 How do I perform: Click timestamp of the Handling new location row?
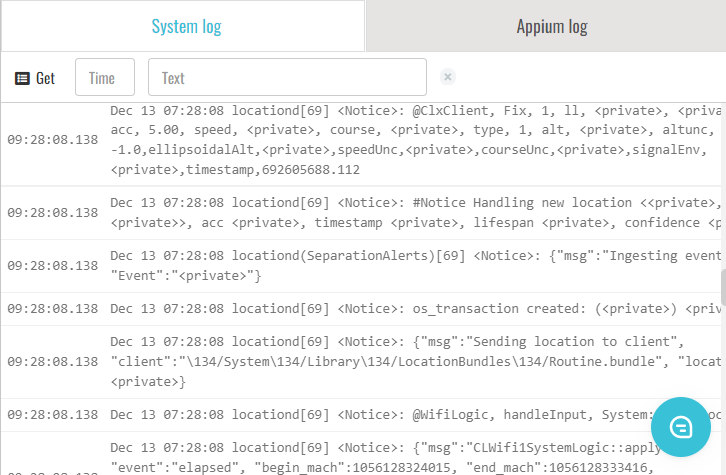[x=52, y=213]
